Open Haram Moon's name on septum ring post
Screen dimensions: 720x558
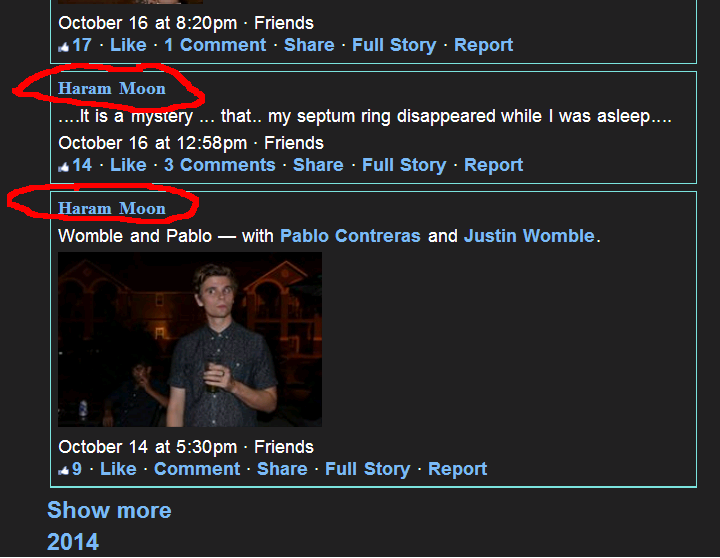pos(112,88)
